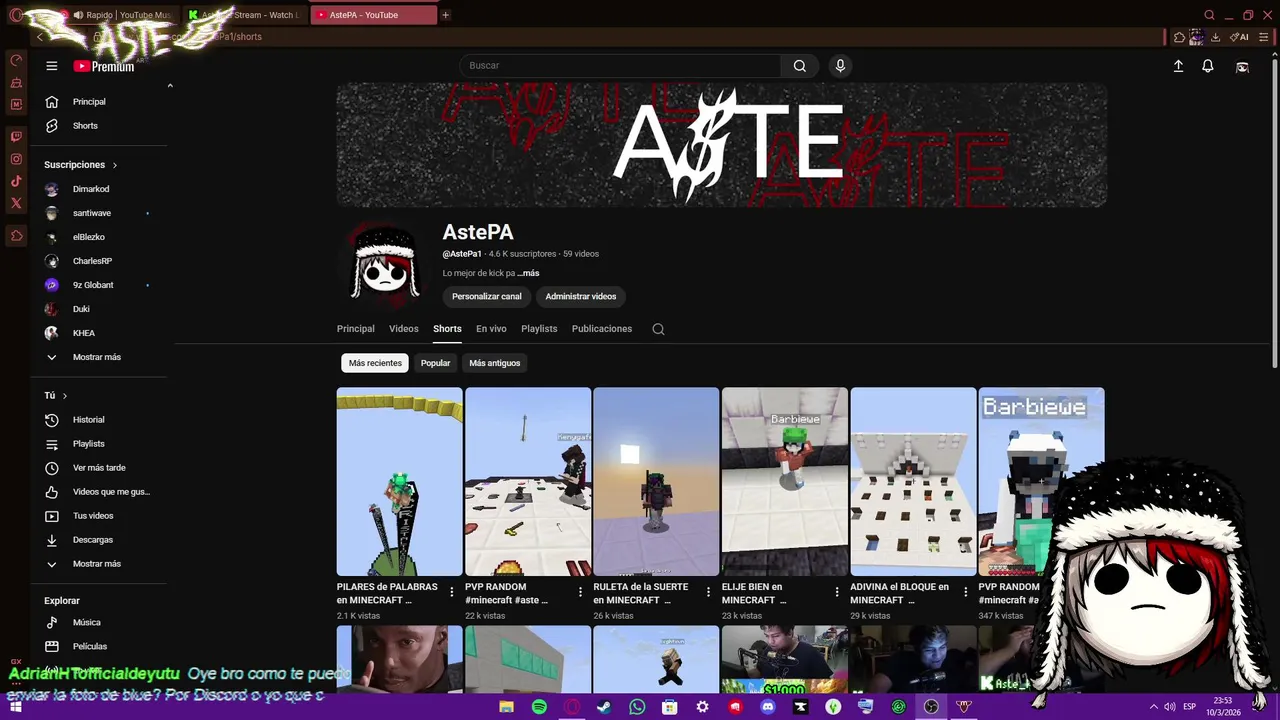Open the browser downloads icon in toolbar

point(1215,37)
